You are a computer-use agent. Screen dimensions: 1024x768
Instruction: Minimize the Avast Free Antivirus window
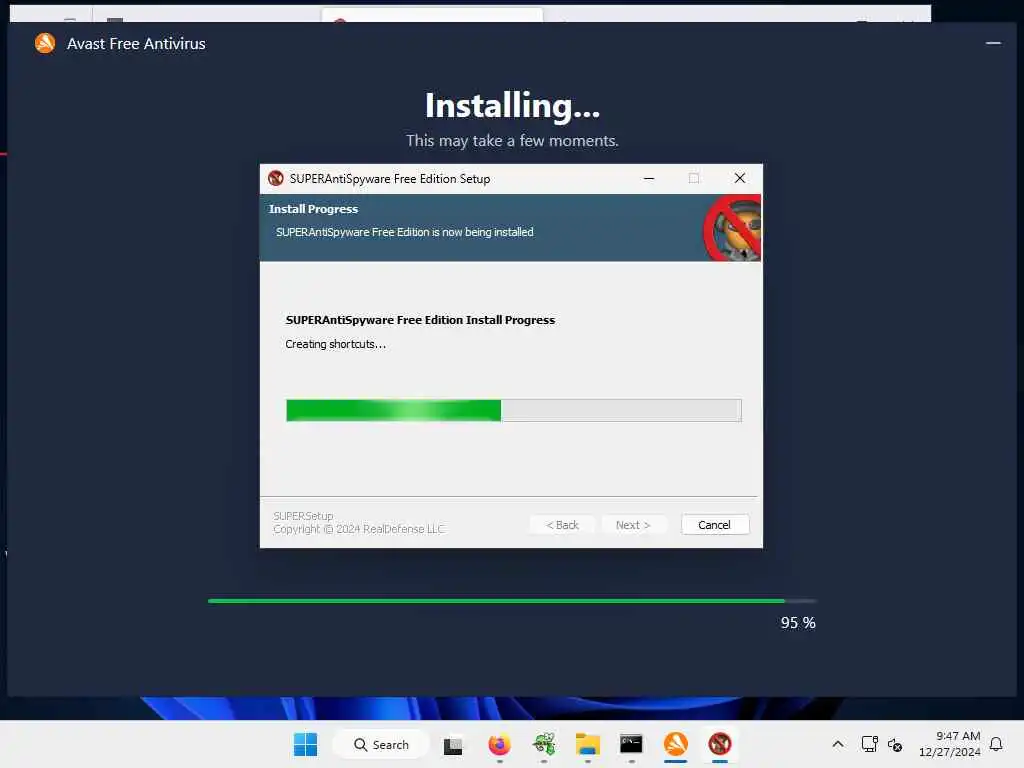tap(993, 43)
